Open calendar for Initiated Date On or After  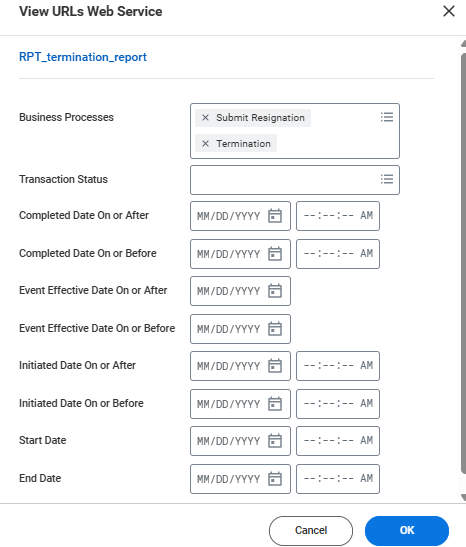275,366
